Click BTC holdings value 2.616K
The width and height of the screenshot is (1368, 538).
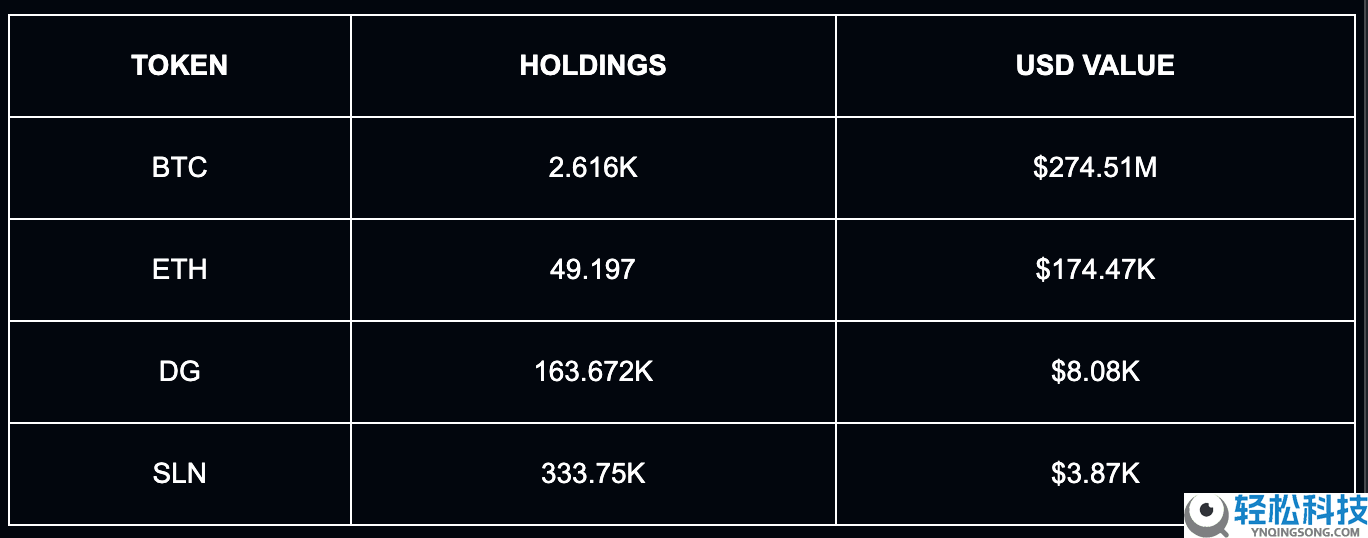[x=593, y=167]
